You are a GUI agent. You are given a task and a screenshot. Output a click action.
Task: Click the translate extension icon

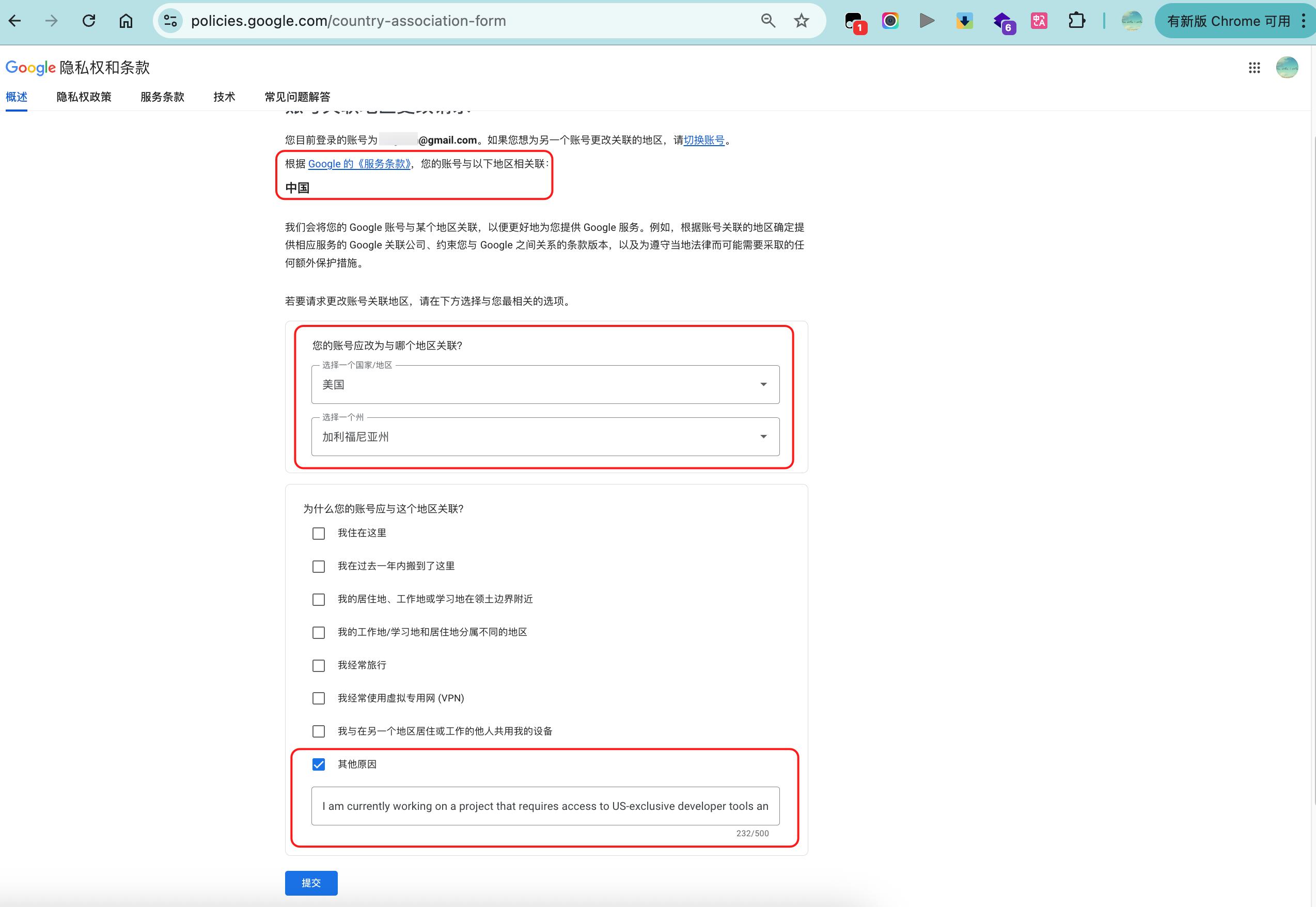(1039, 21)
